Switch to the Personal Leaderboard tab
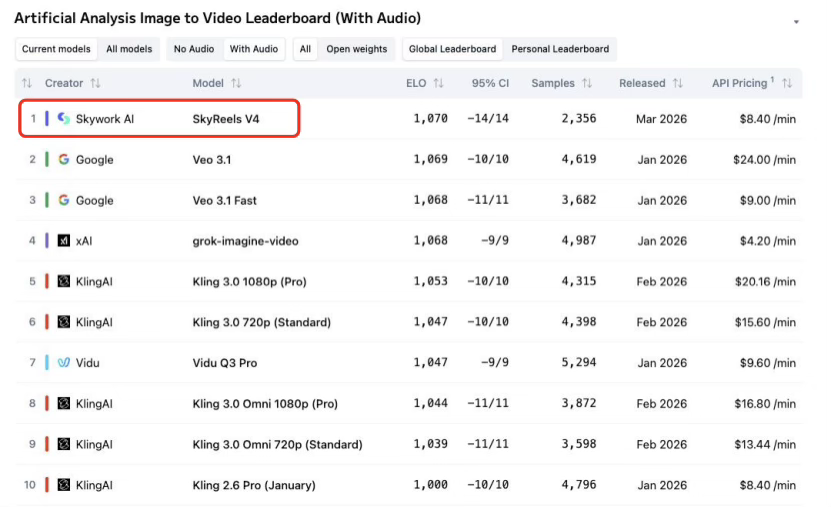This screenshot has height=507, width=831. pos(560,49)
